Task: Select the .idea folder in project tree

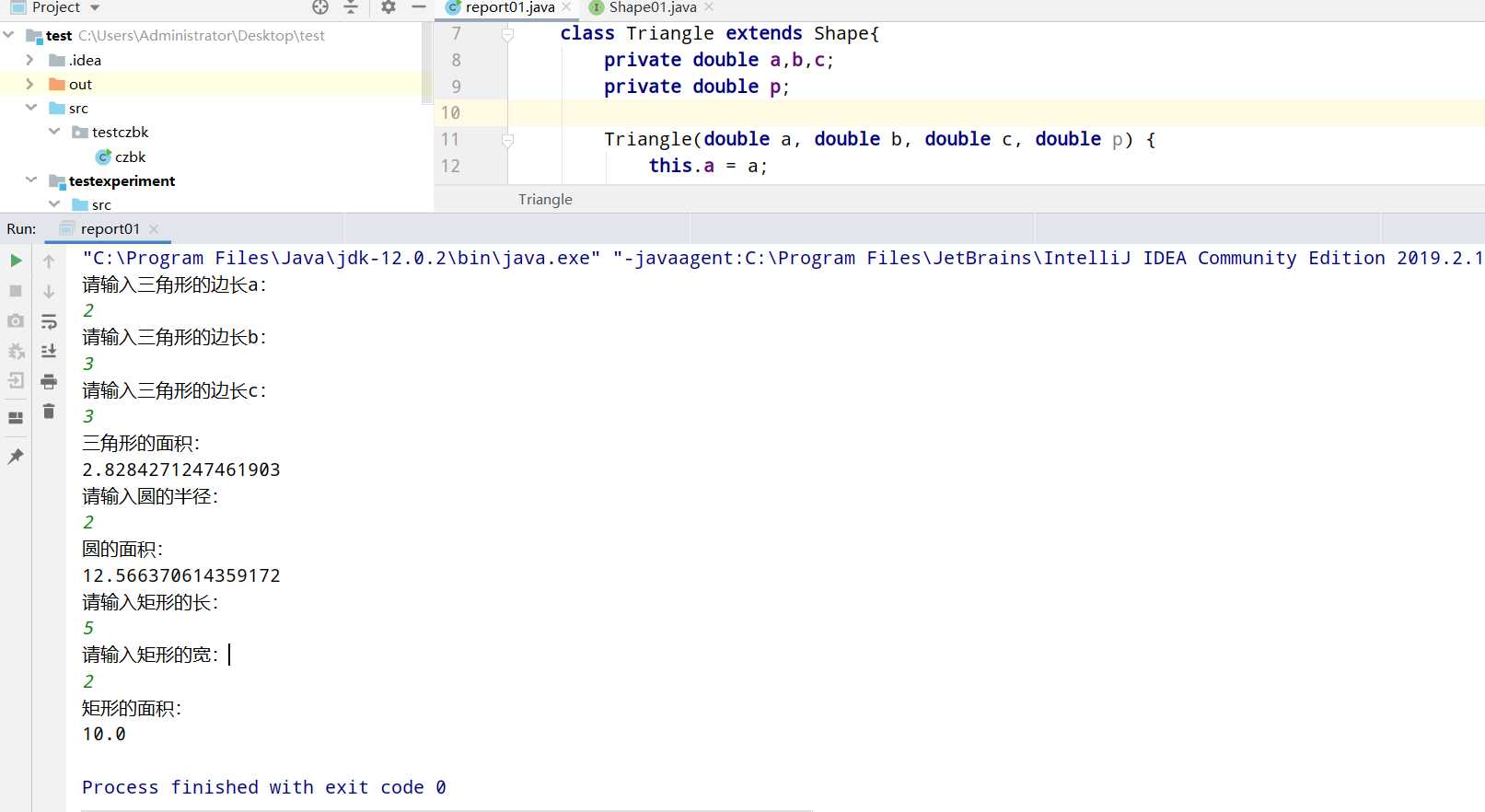Action: (x=85, y=60)
